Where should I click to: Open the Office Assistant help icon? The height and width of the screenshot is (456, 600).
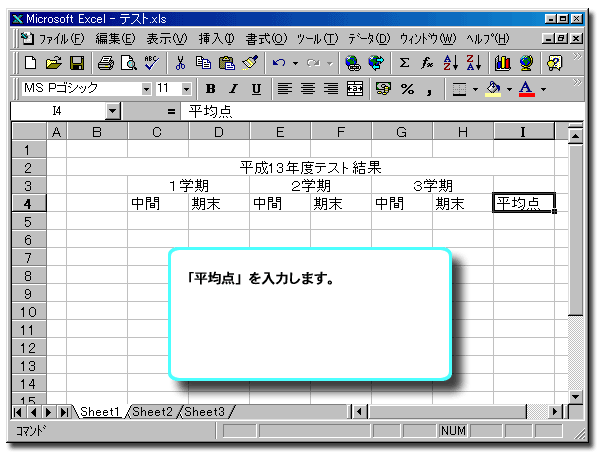(555, 63)
